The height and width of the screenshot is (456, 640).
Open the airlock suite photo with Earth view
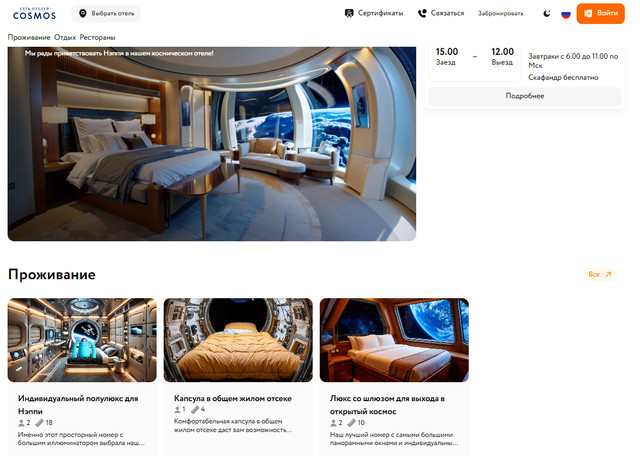[394, 340]
